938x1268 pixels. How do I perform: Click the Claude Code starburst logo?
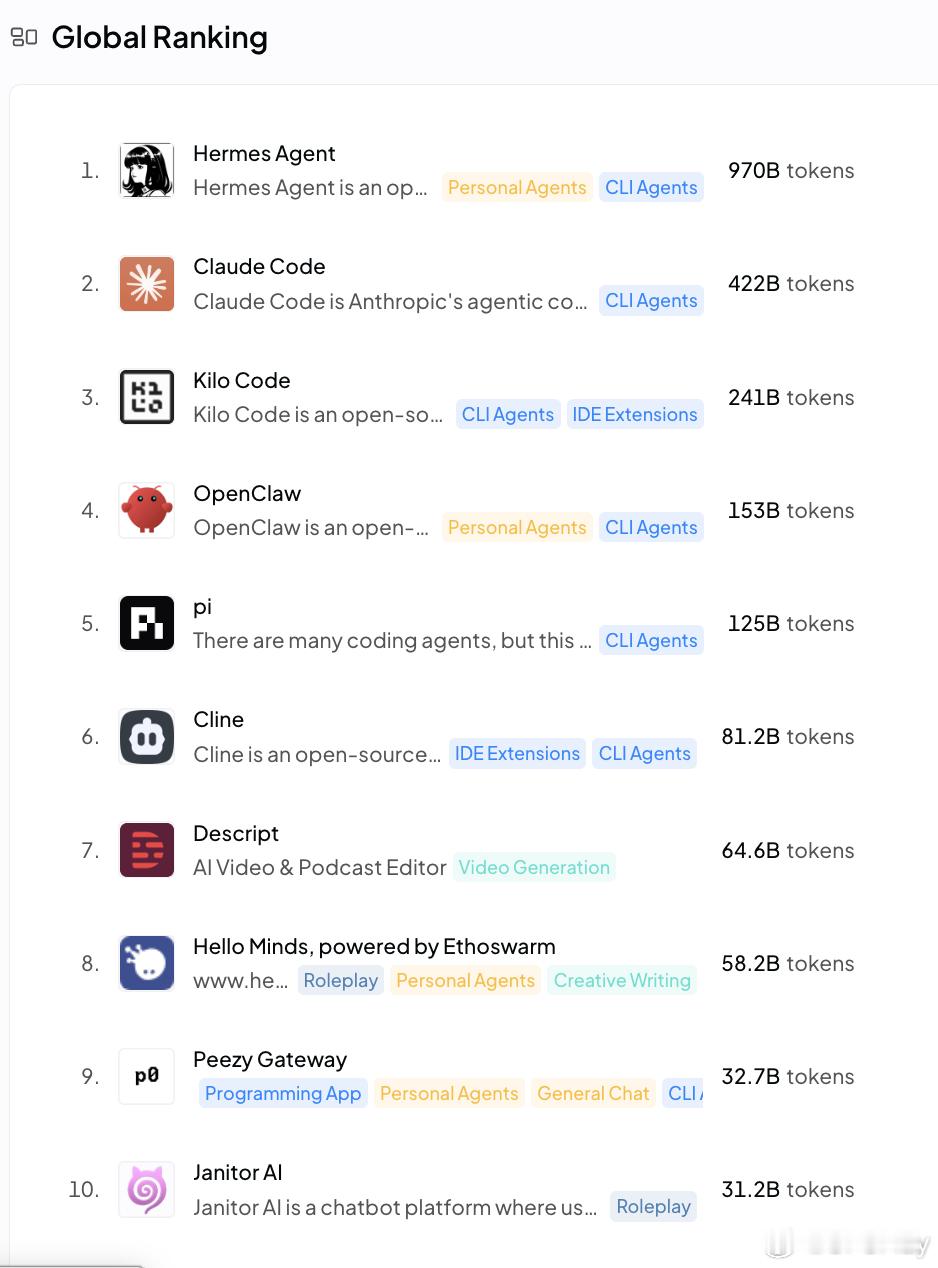[x=147, y=283]
